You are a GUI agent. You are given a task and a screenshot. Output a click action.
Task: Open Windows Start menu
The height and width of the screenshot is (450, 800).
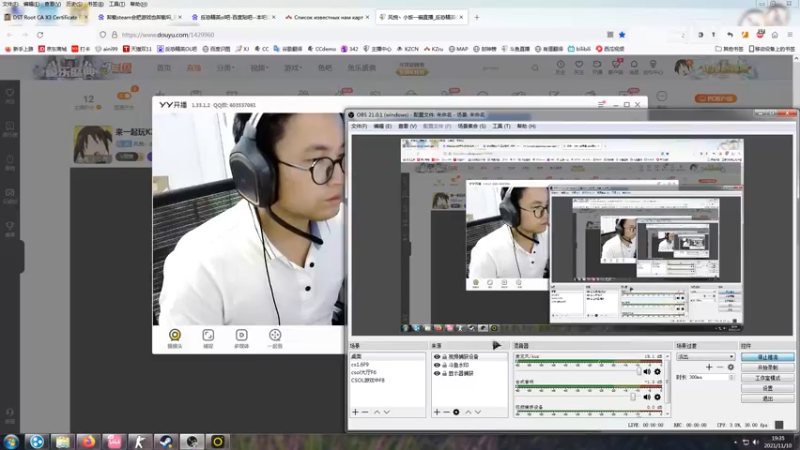(11, 441)
